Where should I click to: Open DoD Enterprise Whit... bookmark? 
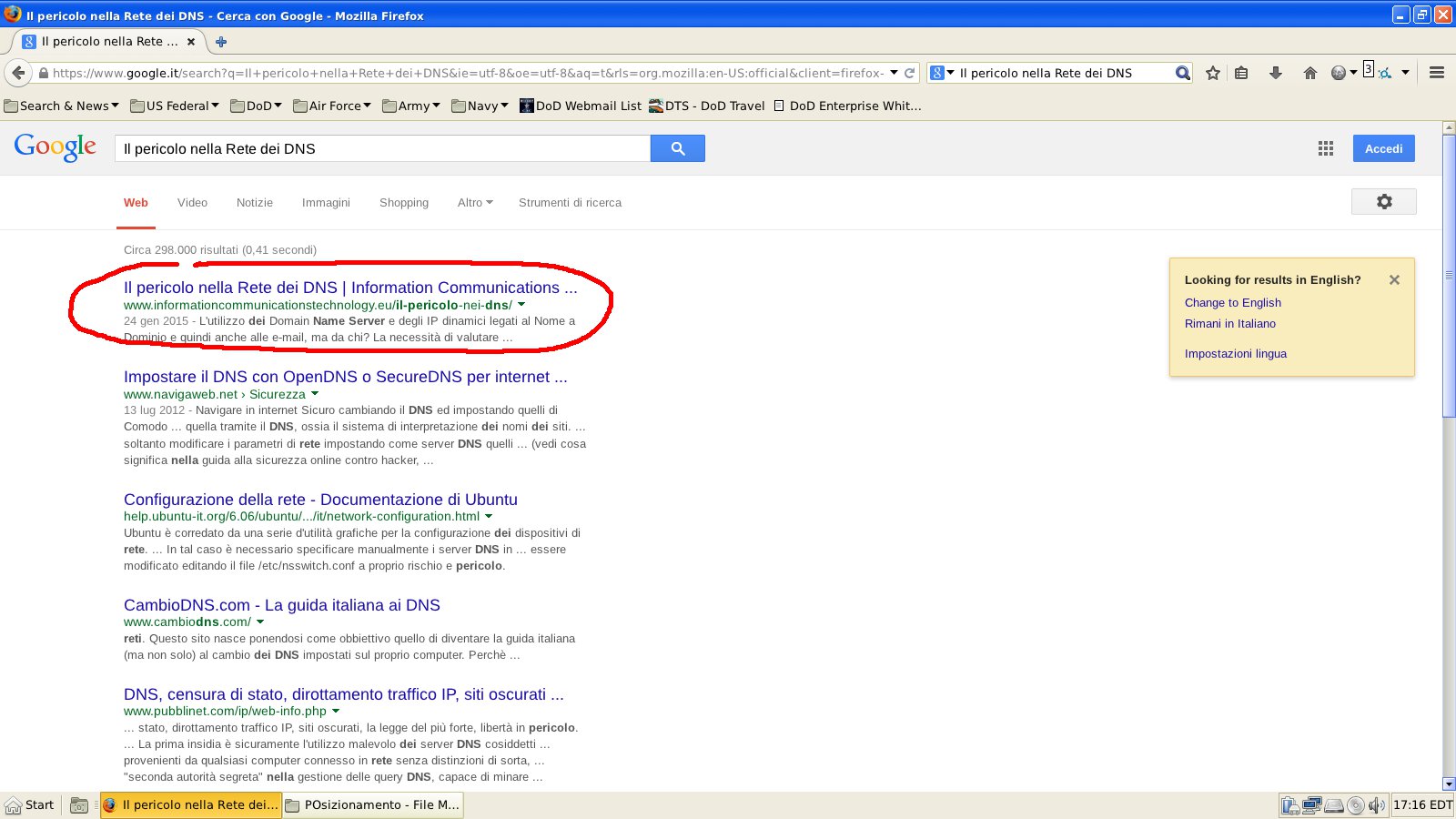point(847,106)
